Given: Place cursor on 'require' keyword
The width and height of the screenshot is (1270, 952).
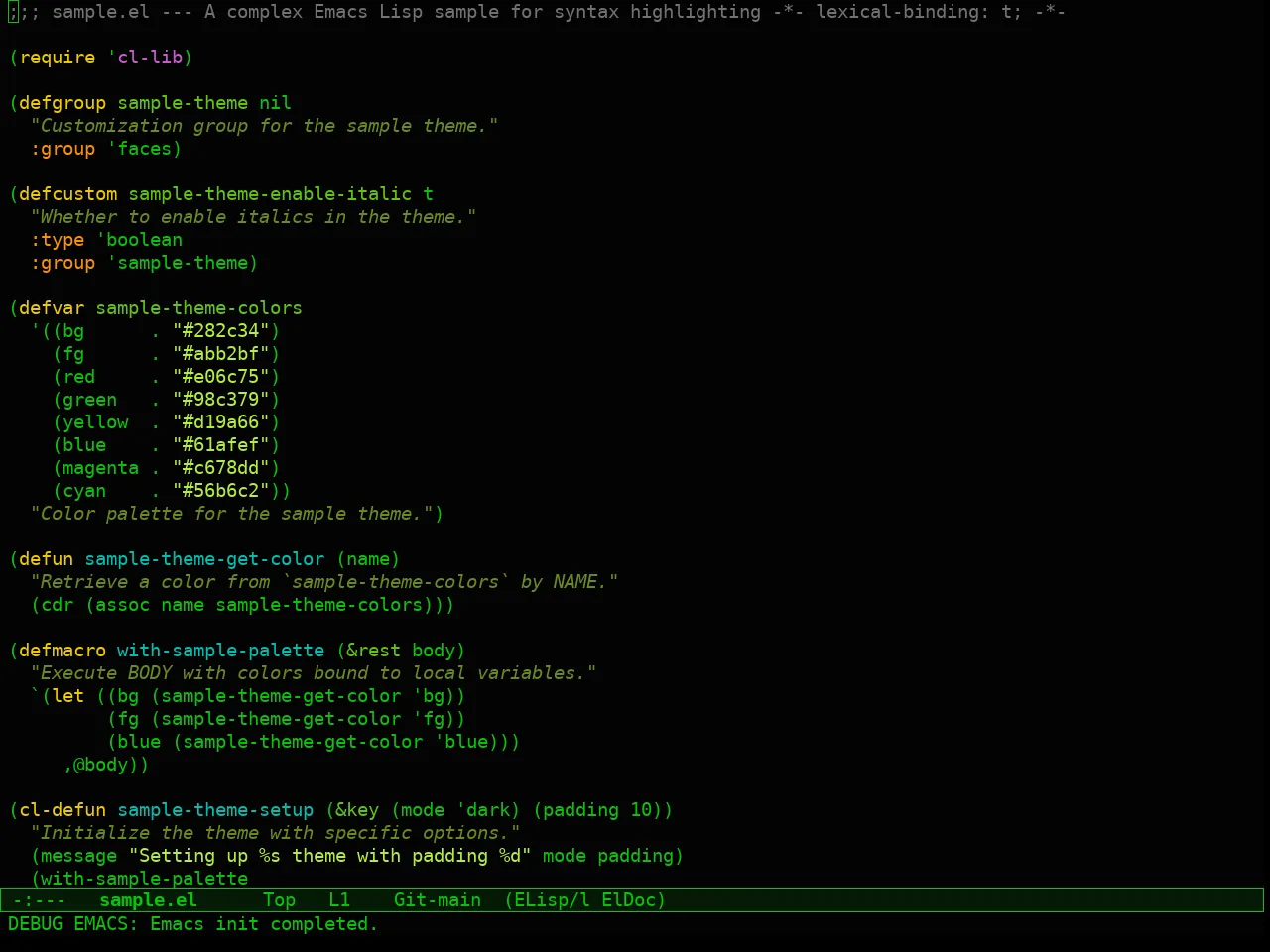Looking at the screenshot, I should point(58,58).
